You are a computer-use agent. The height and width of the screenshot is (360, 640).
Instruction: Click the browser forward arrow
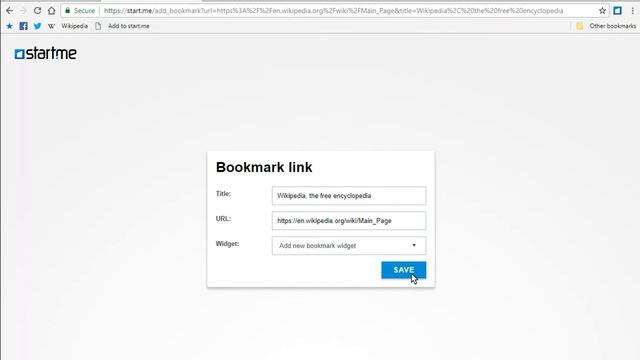pyautogui.click(x=23, y=11)
